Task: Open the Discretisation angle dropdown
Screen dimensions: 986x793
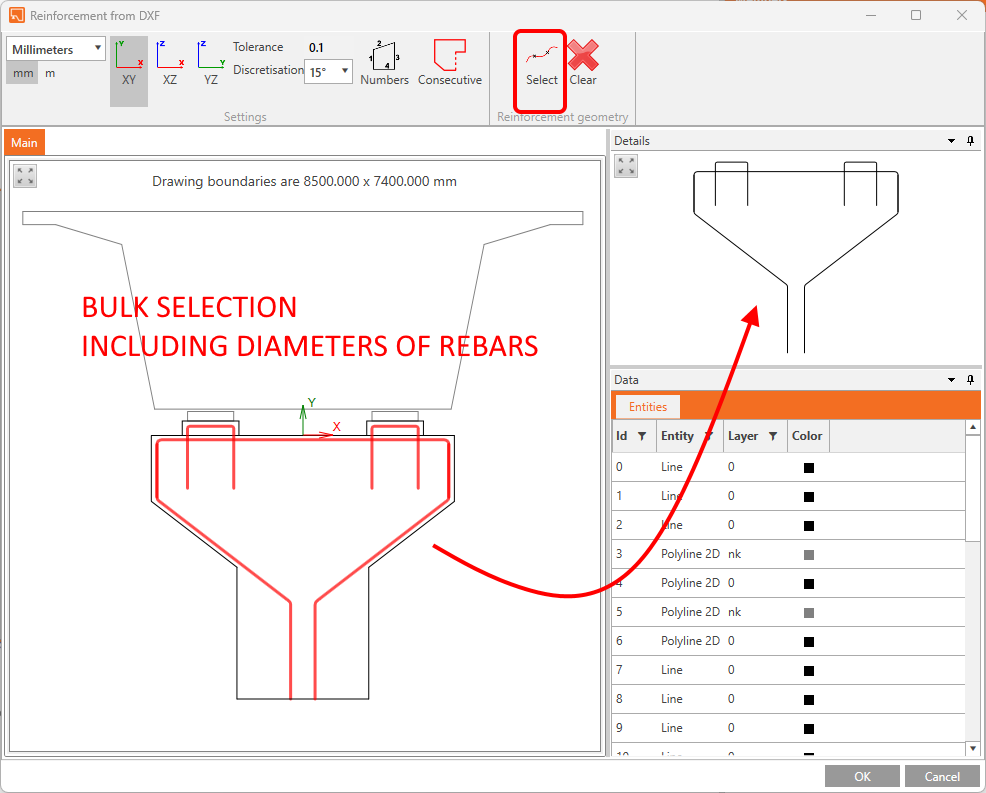Action: (328, 72)
